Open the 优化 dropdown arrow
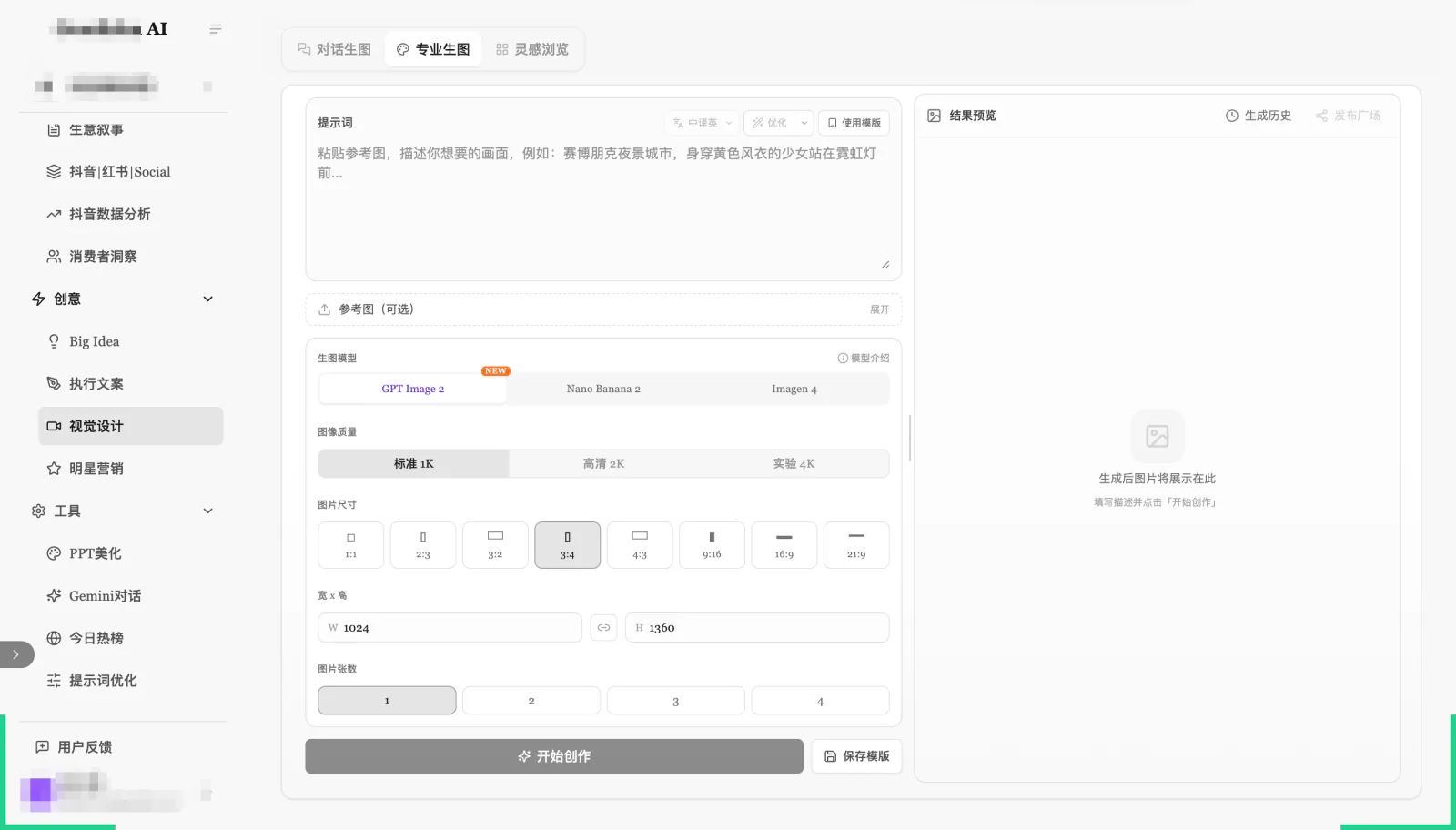 [804, 123]
